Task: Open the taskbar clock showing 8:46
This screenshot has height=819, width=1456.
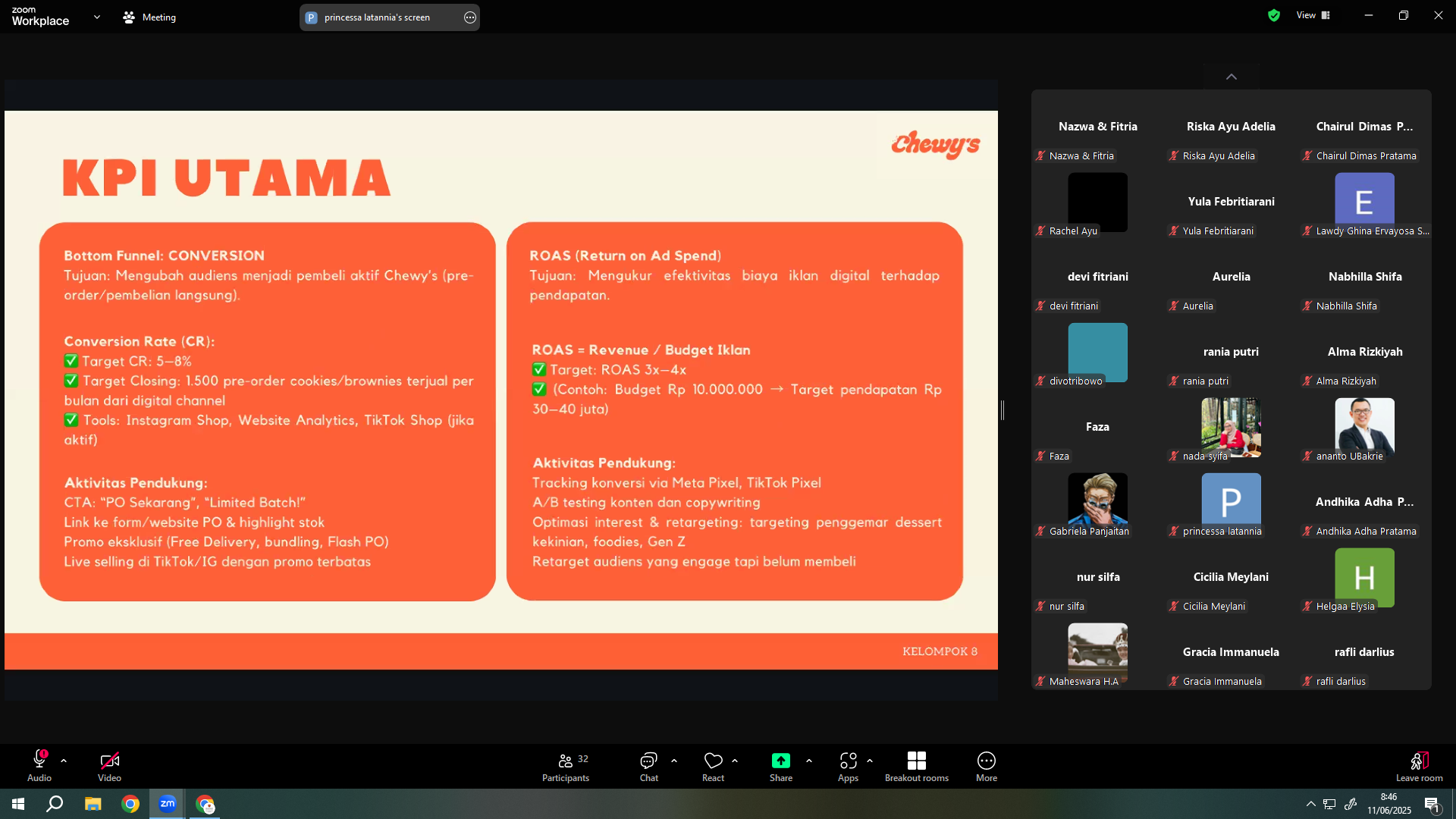Action: point(1389,804)
